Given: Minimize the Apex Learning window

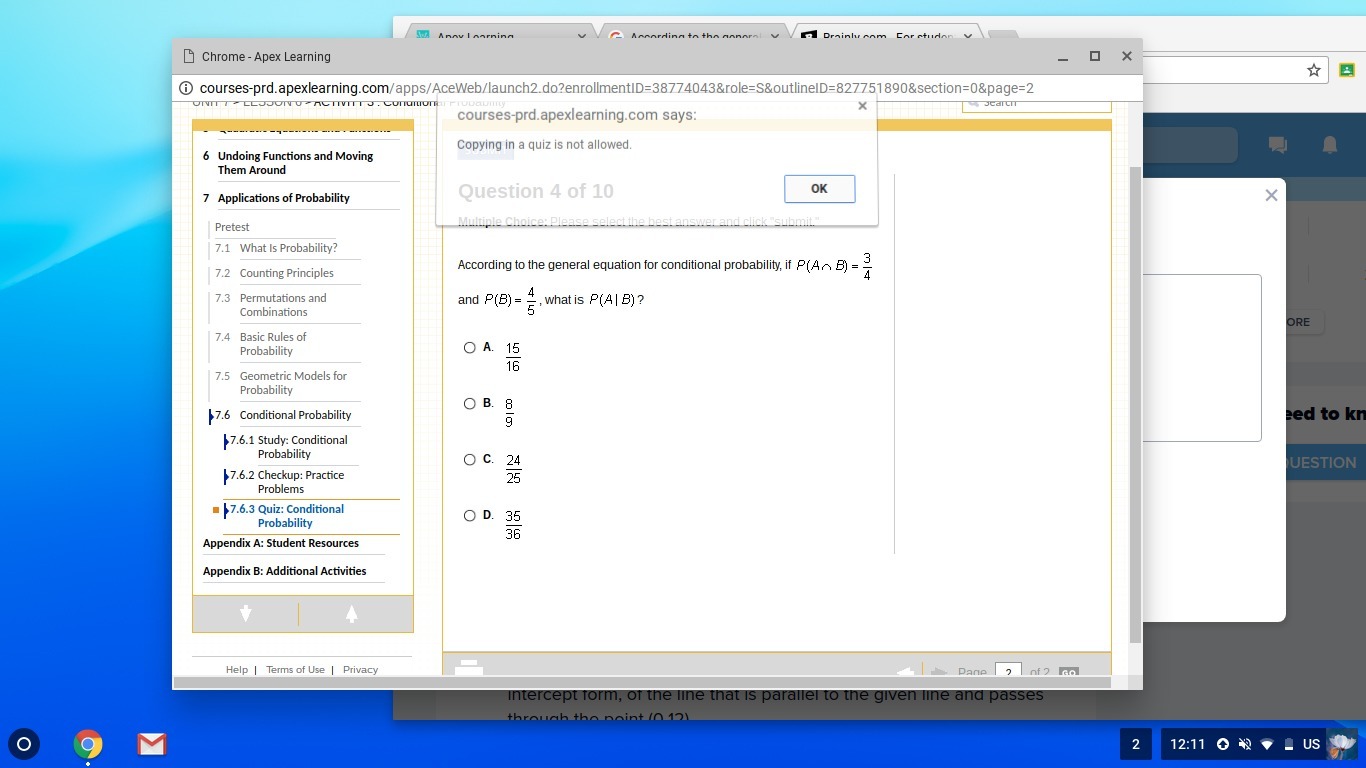Looking at the screenshot, I should [1063, 57].
